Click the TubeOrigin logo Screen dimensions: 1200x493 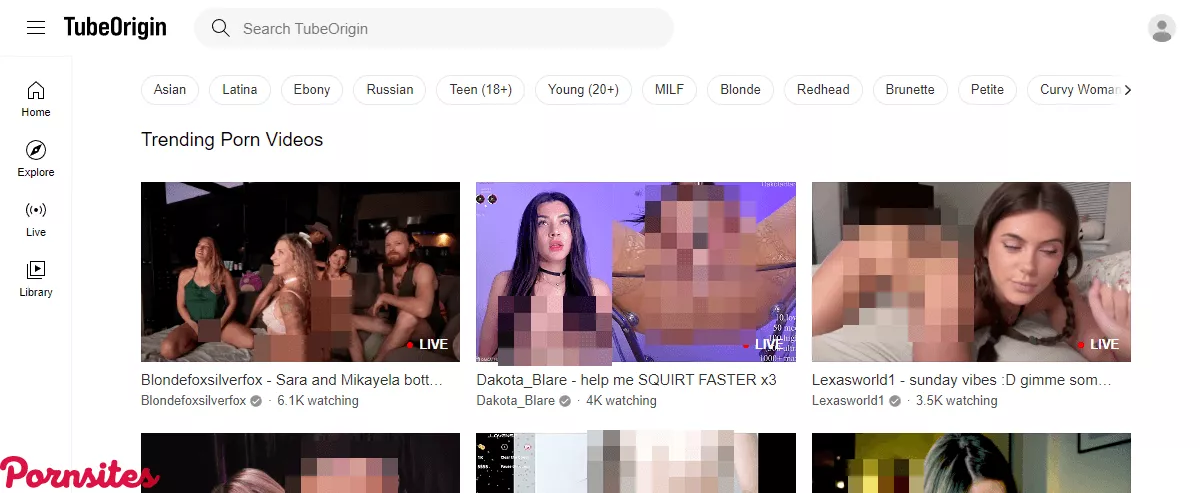115,28
